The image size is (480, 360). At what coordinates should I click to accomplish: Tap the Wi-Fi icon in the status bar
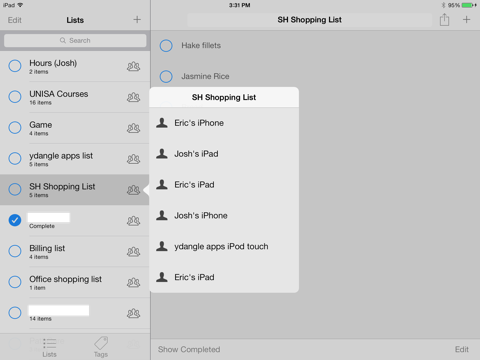pyautogui.click(x=20, y=5)
